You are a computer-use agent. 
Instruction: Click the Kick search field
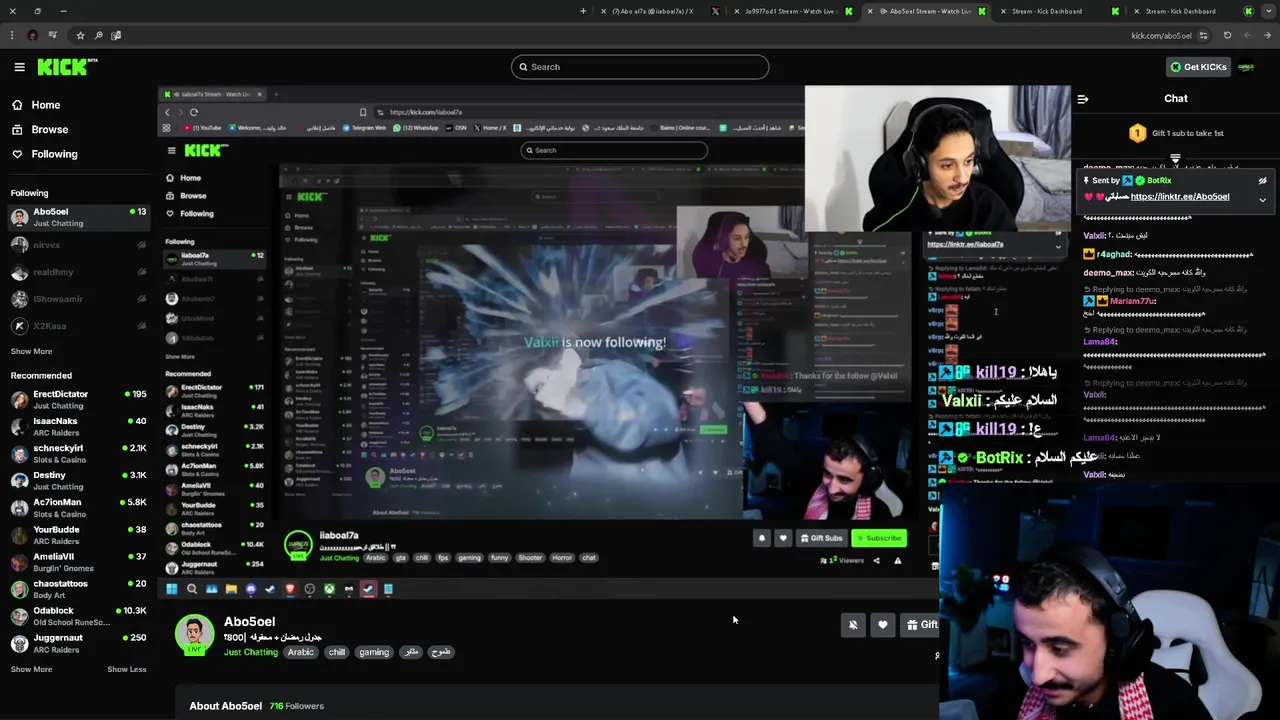pos(640,67)
